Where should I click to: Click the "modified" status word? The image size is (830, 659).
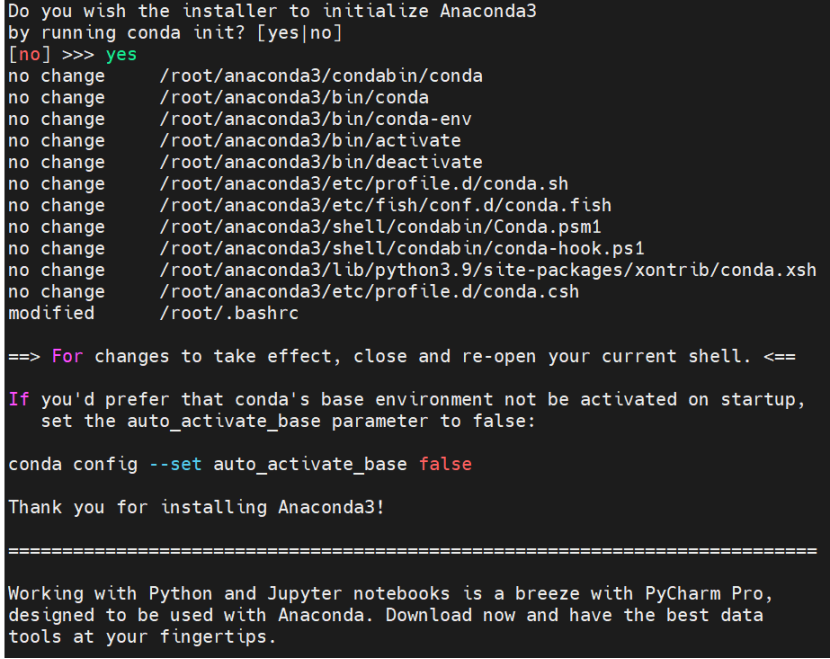[x=51, y=313]
